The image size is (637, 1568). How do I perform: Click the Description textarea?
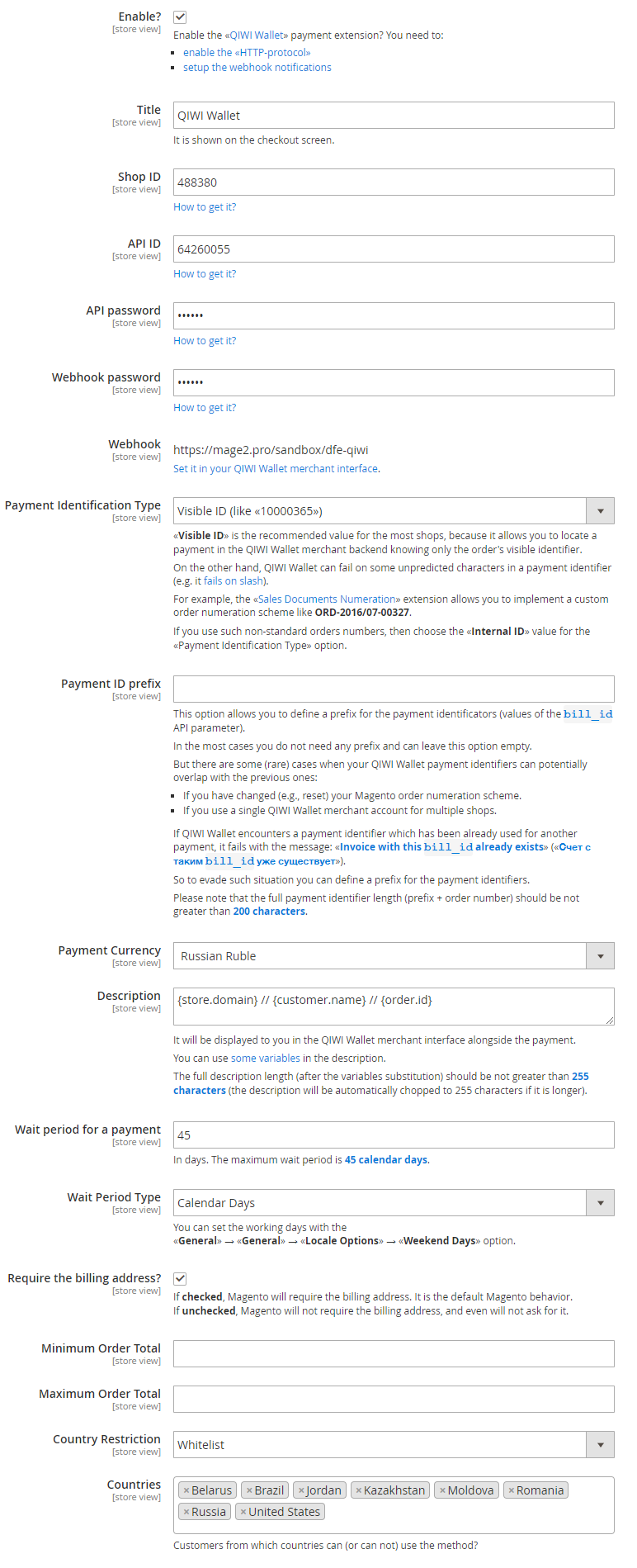pos(394,1007)
